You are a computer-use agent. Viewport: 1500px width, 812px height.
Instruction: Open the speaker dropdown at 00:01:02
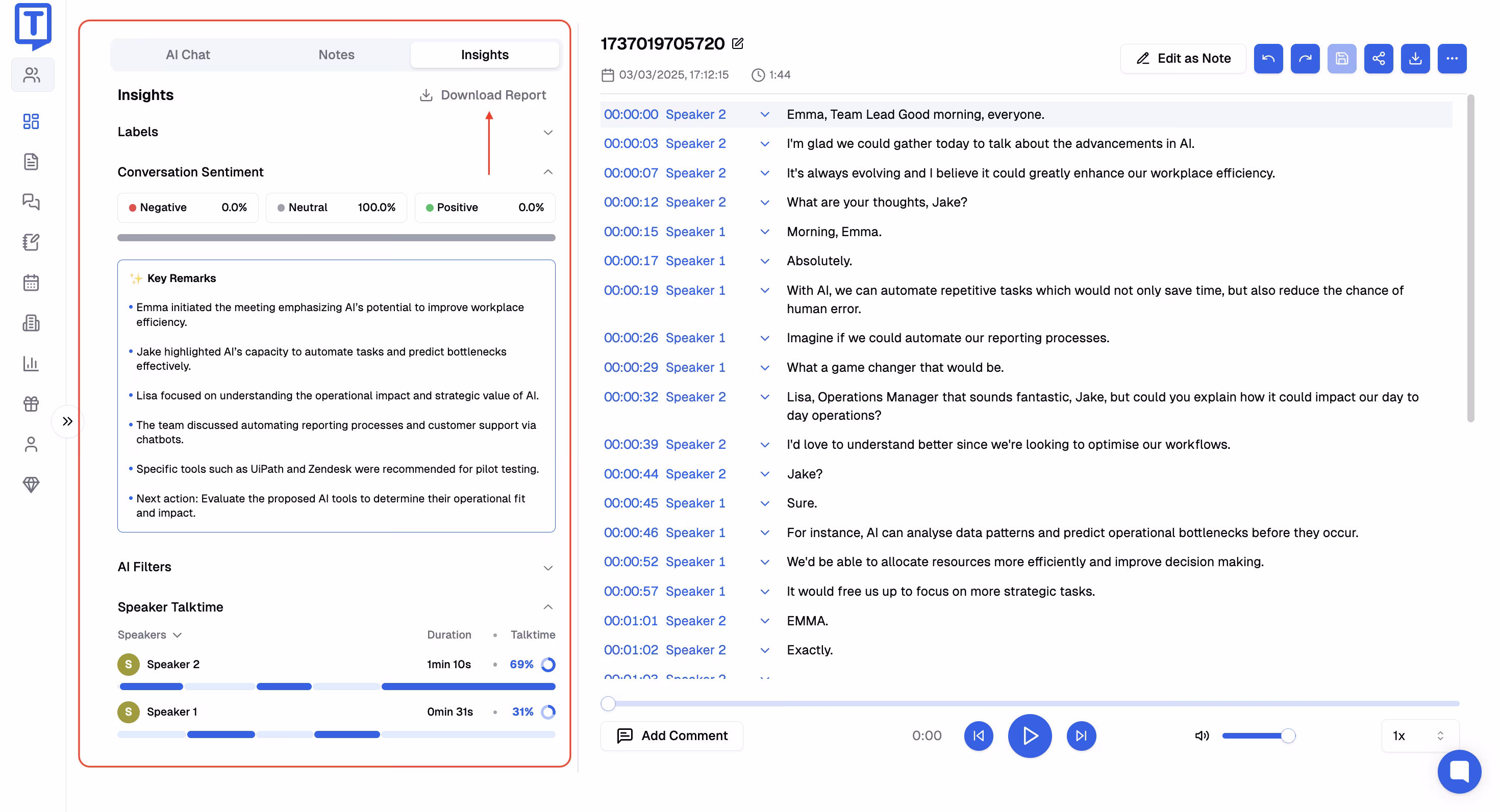coord(765,650)
